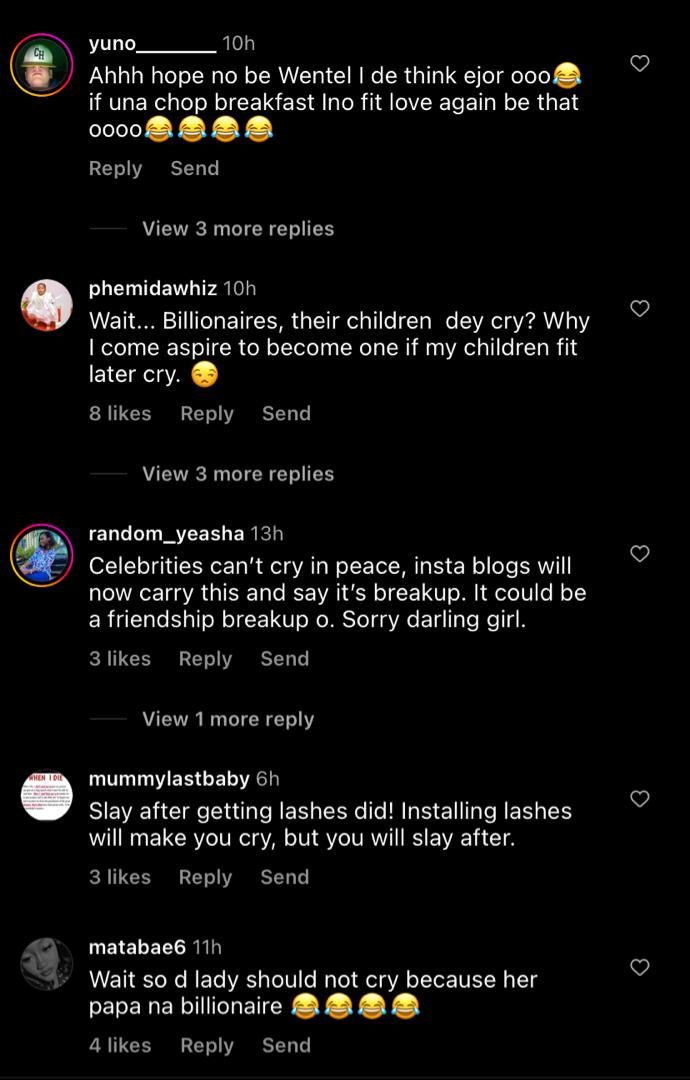View the 3 likes on random_yeasha's comment
The height and width of the screenshot is (1080, 690).
pos(120,659)
